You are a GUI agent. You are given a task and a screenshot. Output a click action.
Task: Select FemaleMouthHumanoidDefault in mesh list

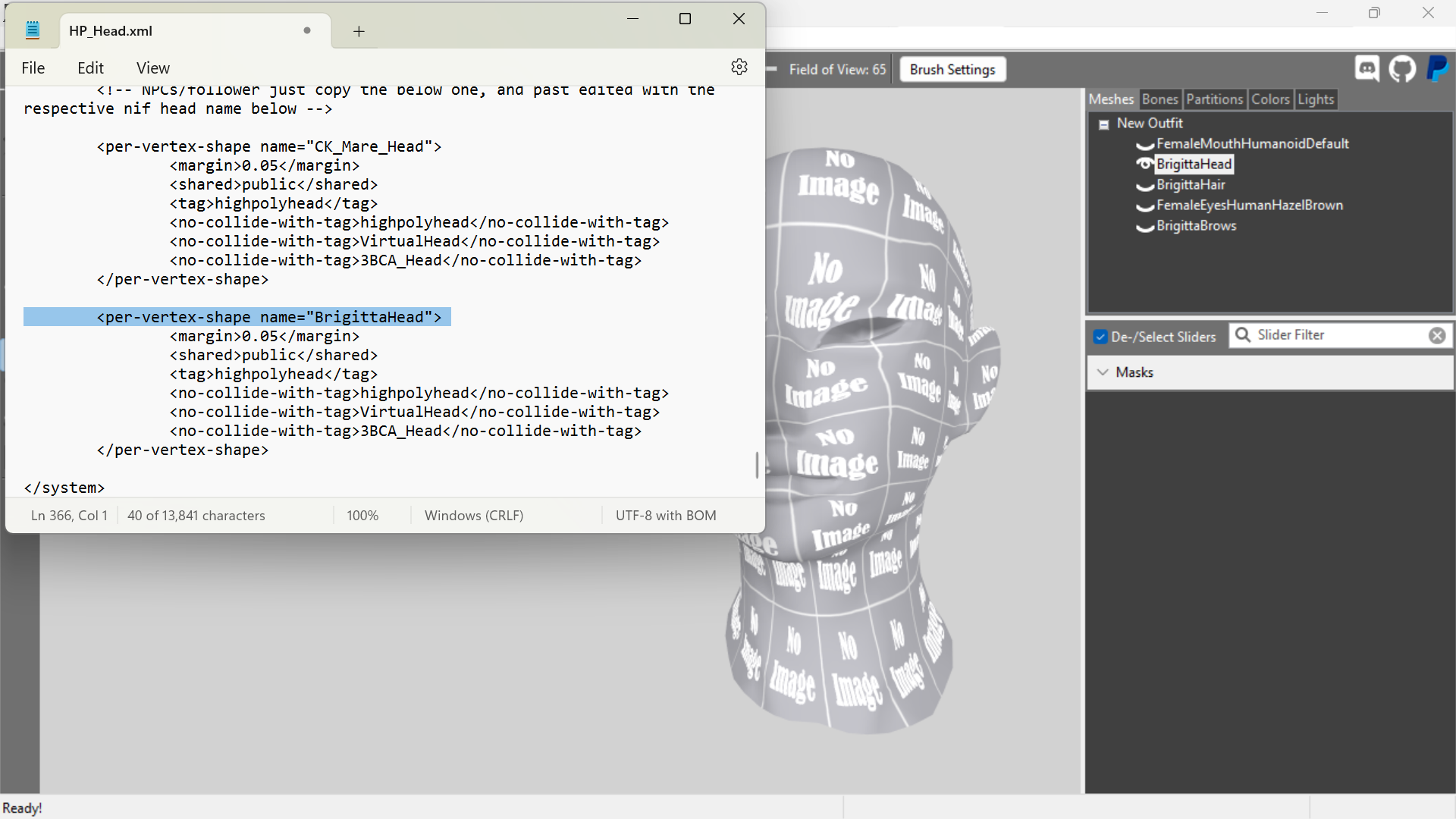pos(1253,143)
